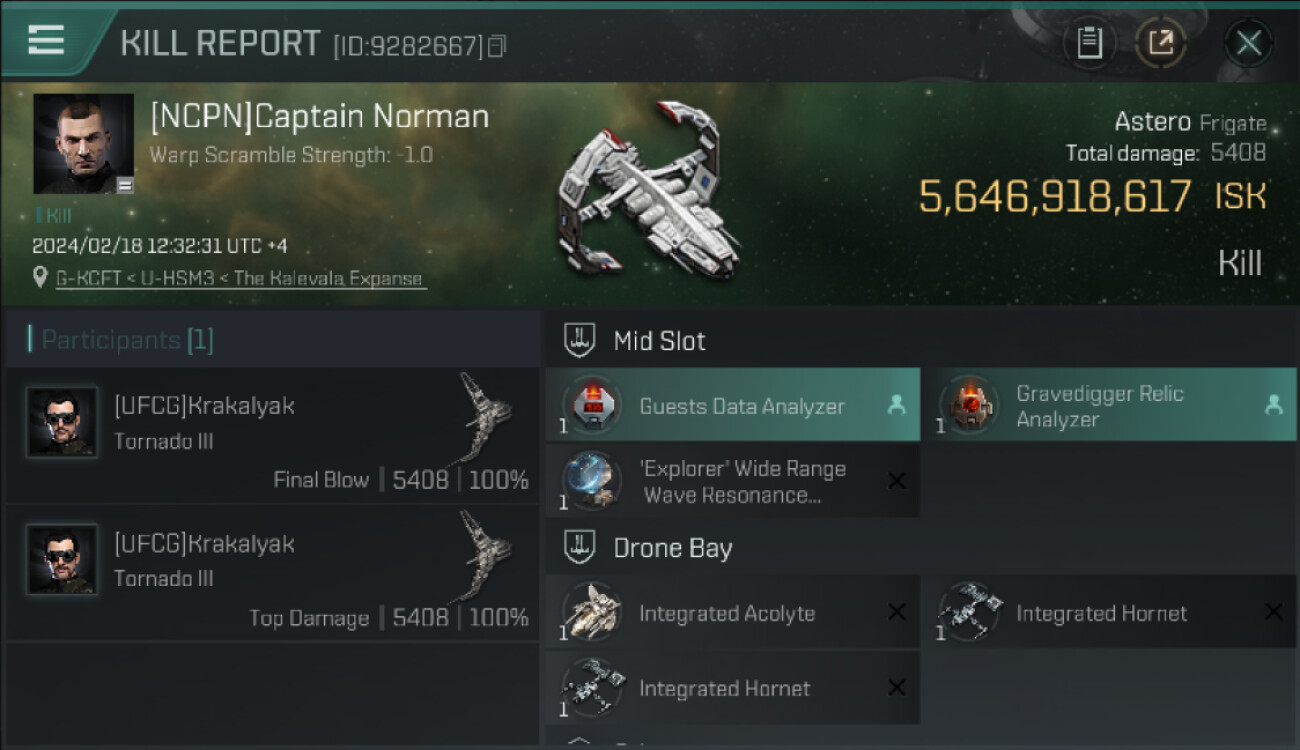Click the clipboard report icon
Image resolution: width=1300 pixels, height=750 pixels.
coord(1089,43)
